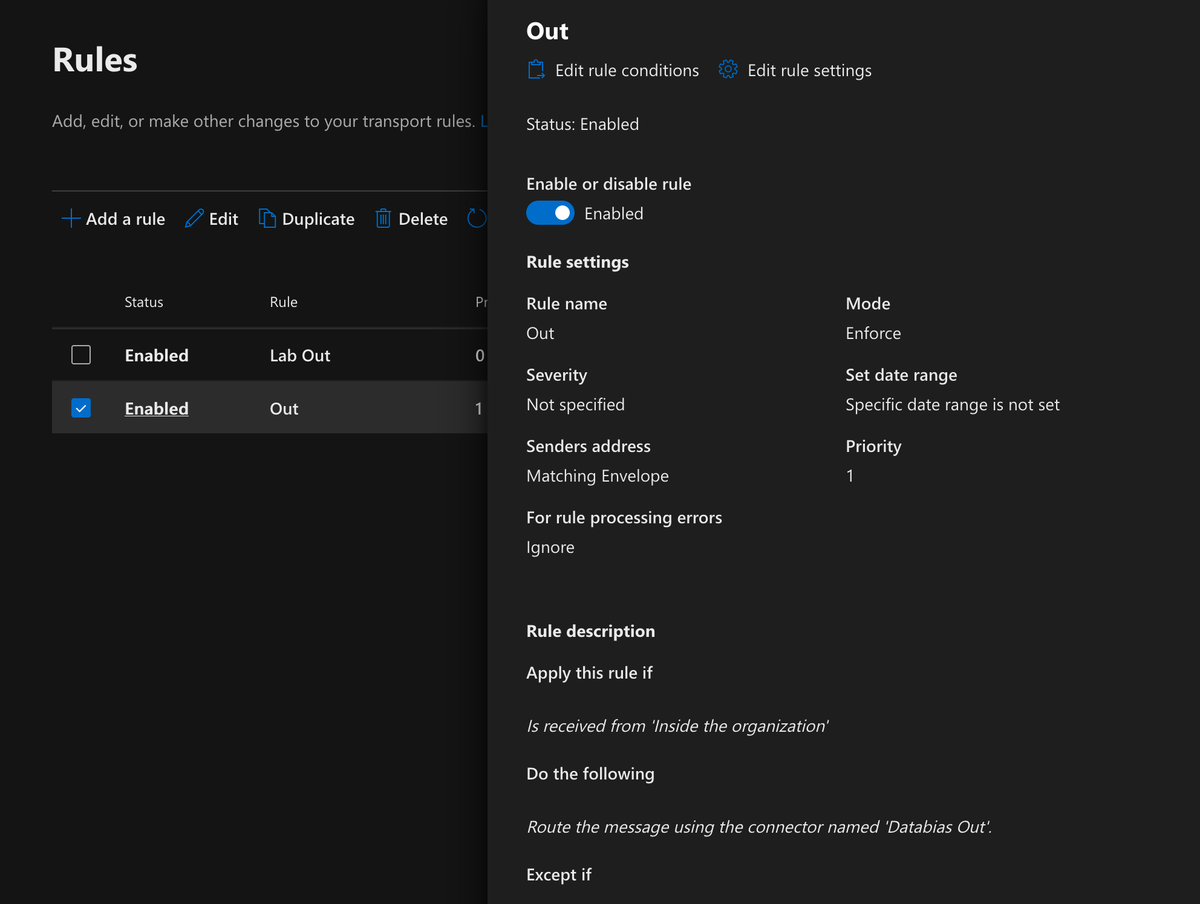Click the Rule description heading
This screenshot has height=904, width=1200.
[x=590, y=631]
